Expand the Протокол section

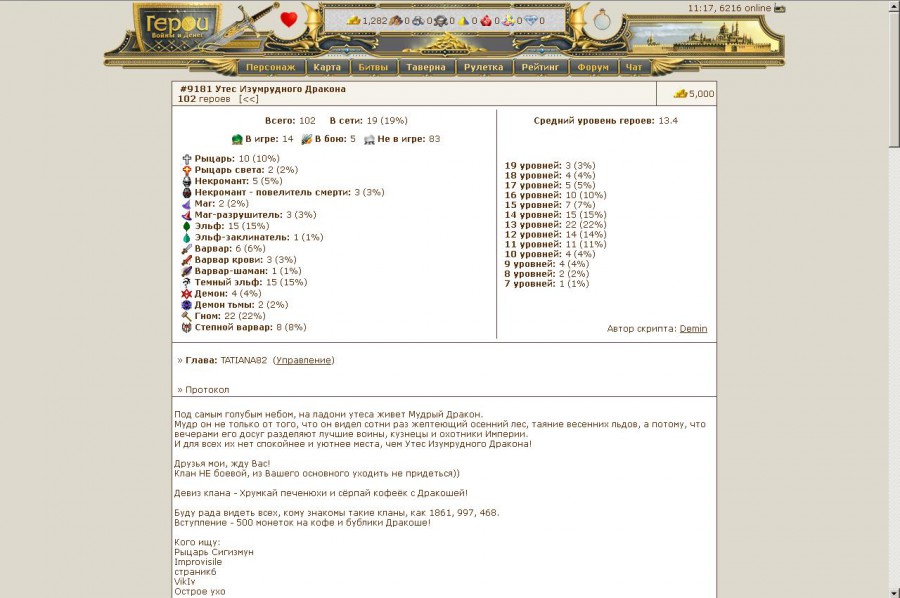206,390
